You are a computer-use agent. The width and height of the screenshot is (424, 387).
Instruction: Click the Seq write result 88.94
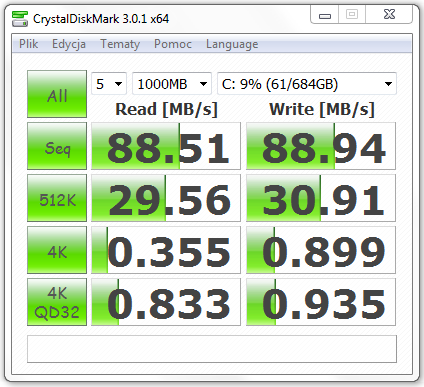pyautogui.click(x=321, y=146)
